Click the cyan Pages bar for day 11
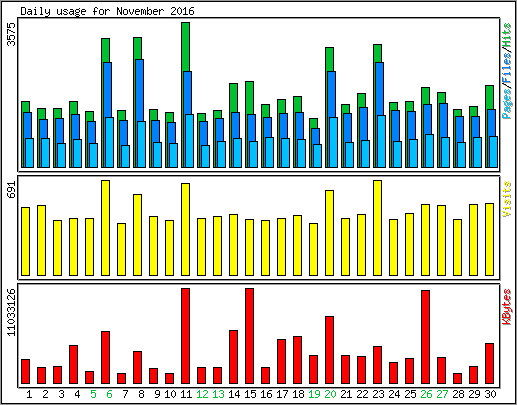 coord(190,141)
